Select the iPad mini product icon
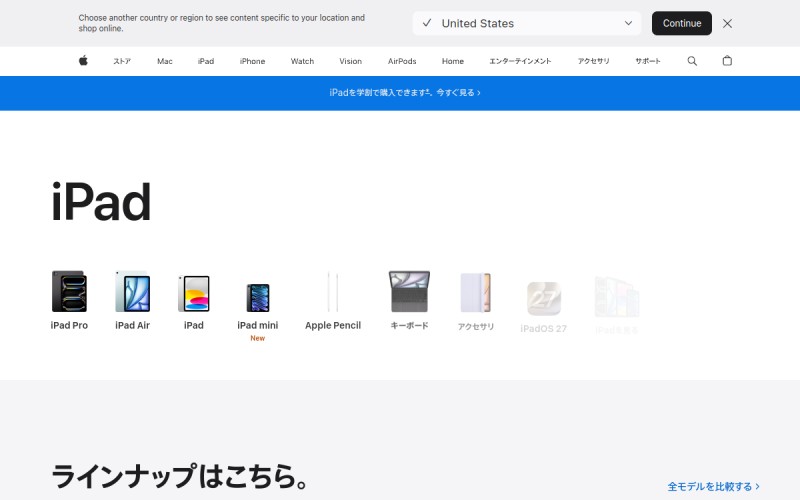The height and width of the screenshot is (500, 800). pos(258,297)
